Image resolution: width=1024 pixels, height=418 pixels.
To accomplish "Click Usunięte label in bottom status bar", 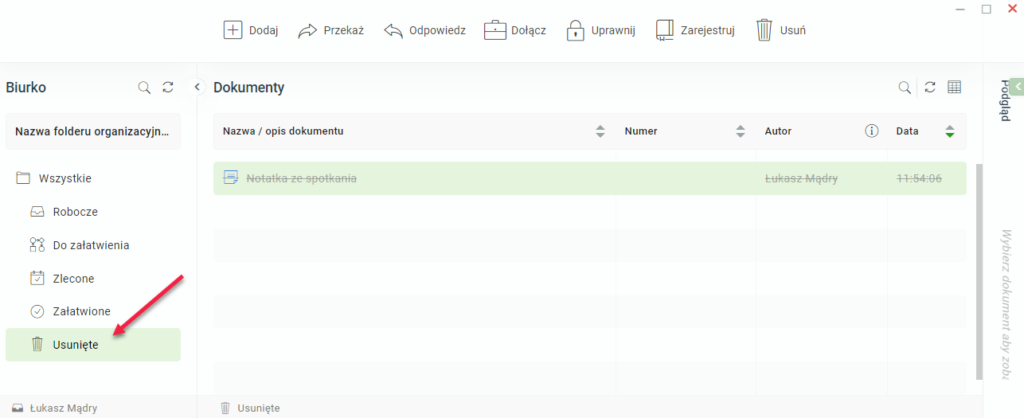I will coord(259,408).
